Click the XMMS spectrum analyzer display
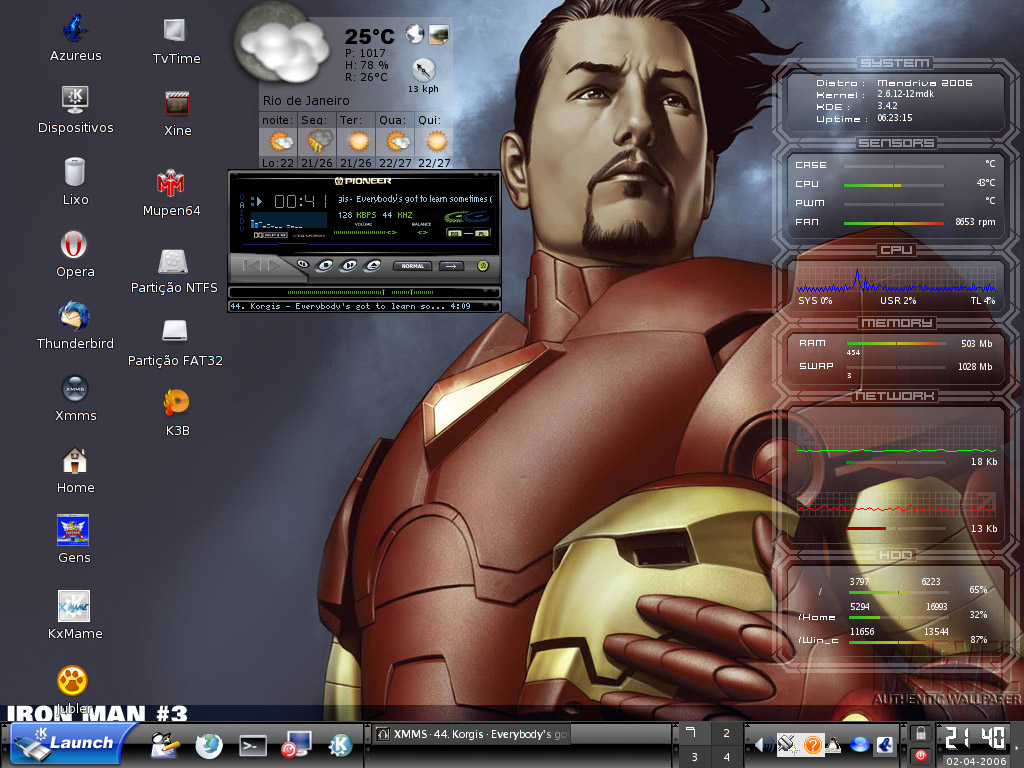Viewport: 1024px width, 768px height. click(x=289, y=220)
